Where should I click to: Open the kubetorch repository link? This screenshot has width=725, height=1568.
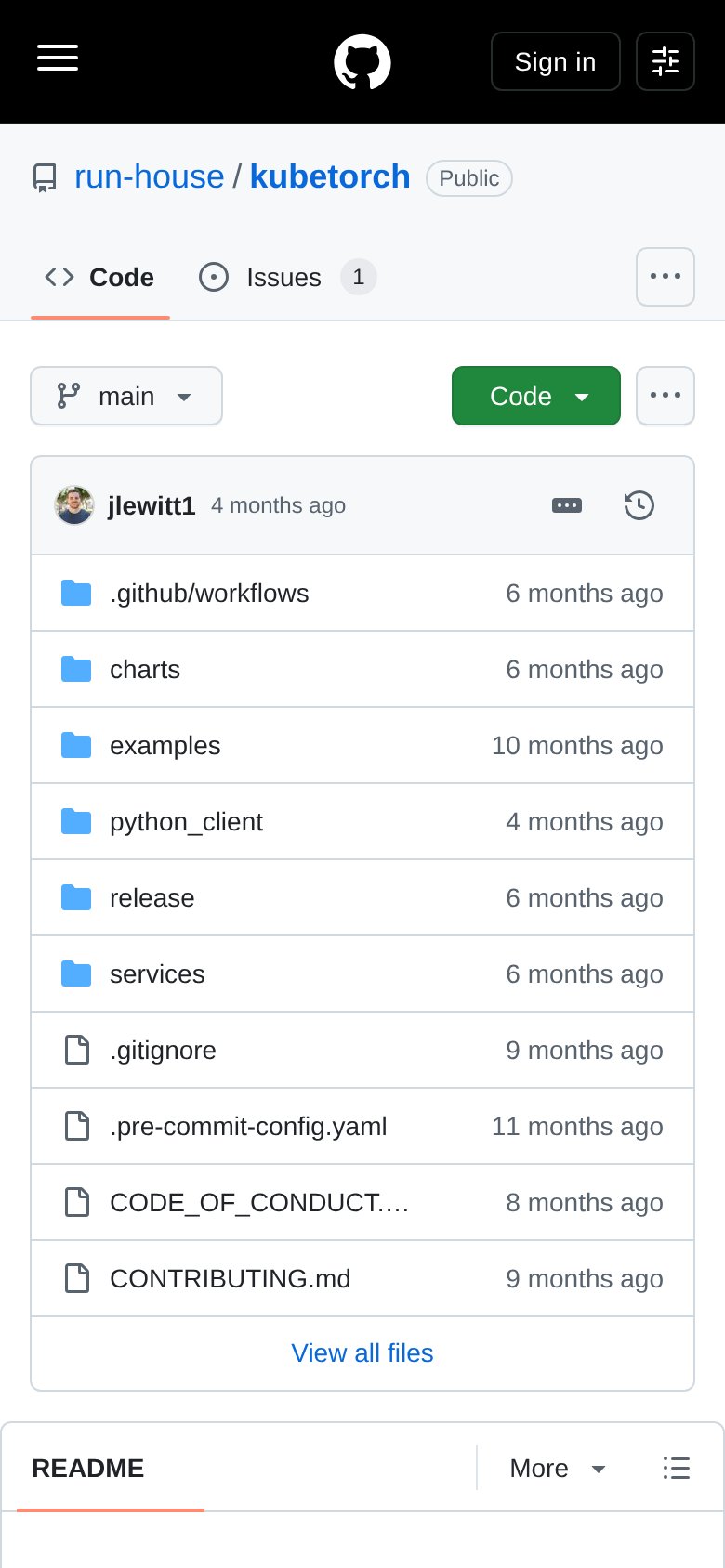[330, 176]
